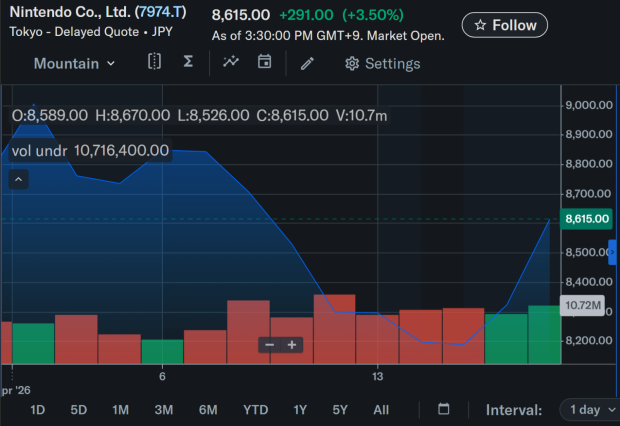
Task: Select the 1D range
Action: pos(38,410)
